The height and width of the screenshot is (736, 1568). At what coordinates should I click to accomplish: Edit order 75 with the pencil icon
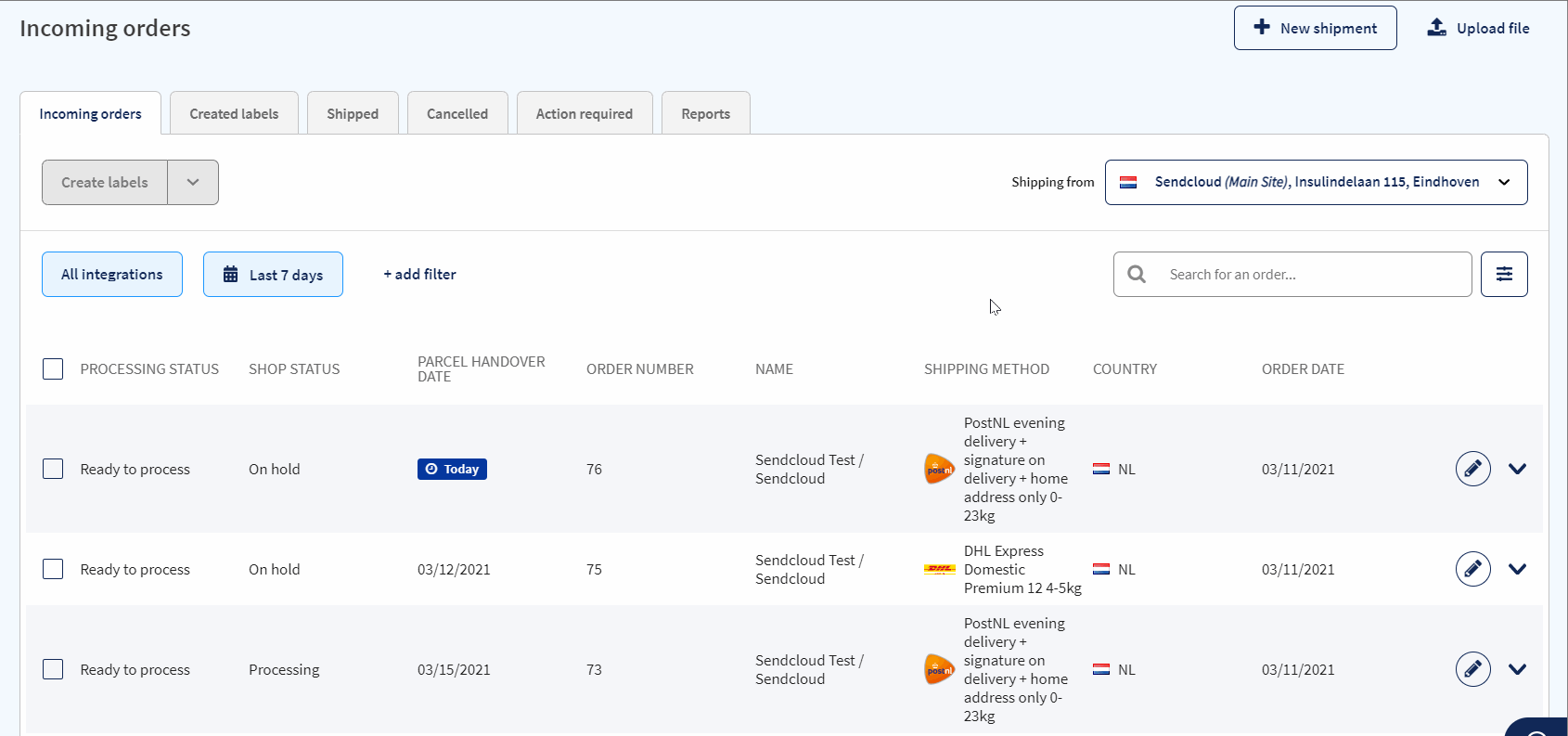1473,569
